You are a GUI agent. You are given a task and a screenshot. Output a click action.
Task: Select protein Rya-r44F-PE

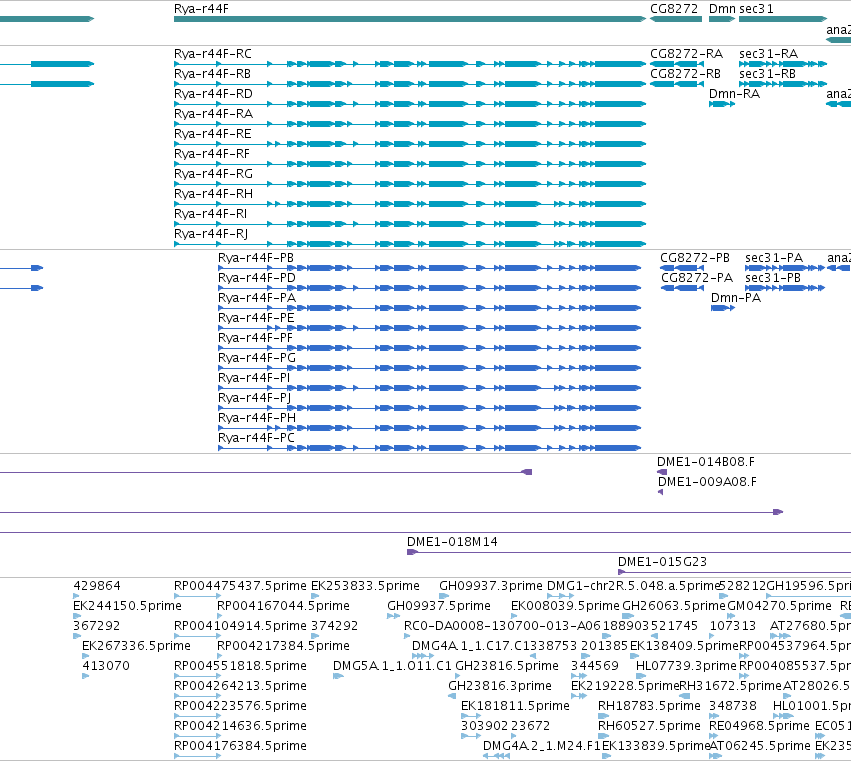(256, 319)
